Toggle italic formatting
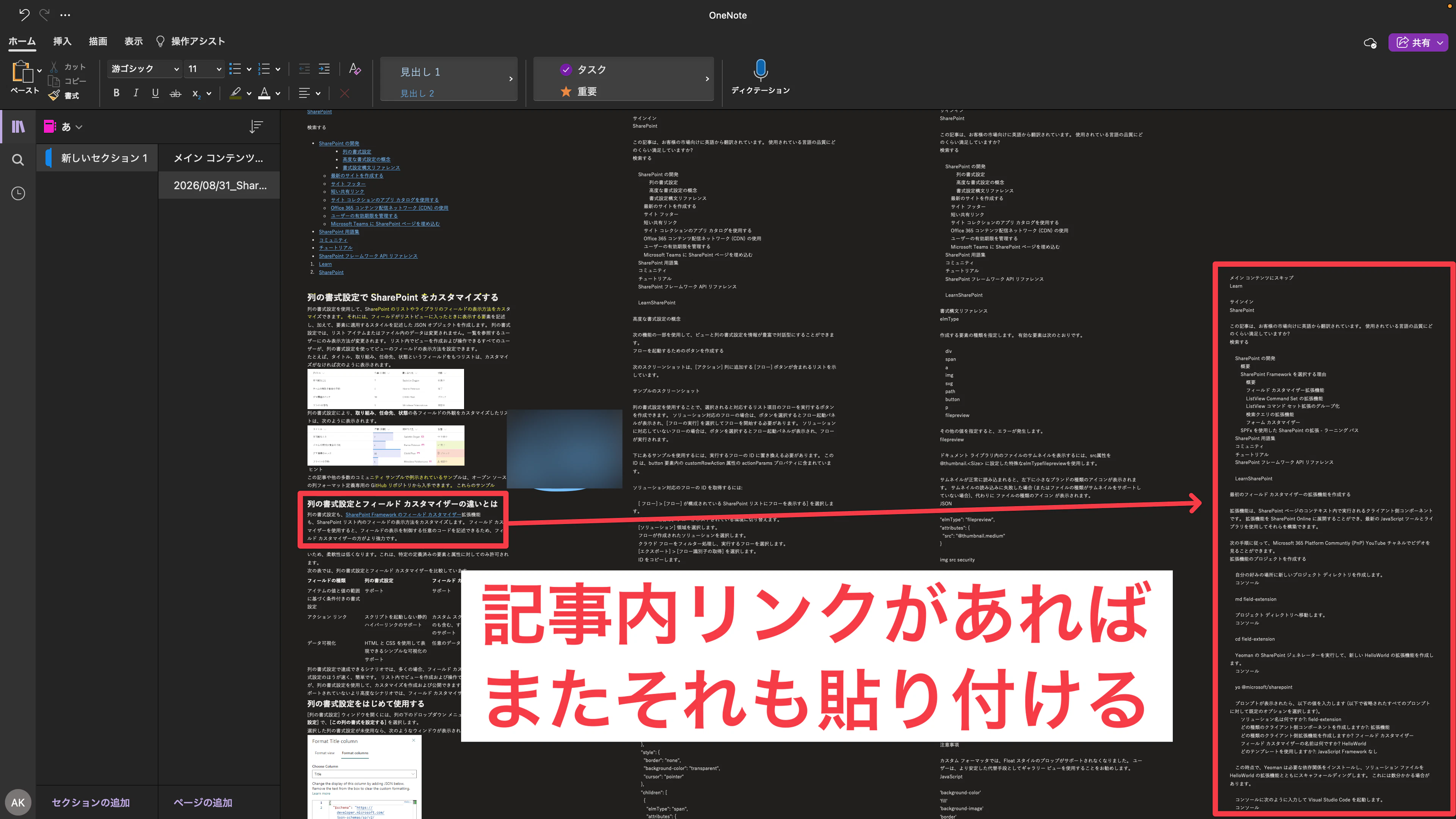This screenshot has width=1456, height=819. (x=136, y=93)
